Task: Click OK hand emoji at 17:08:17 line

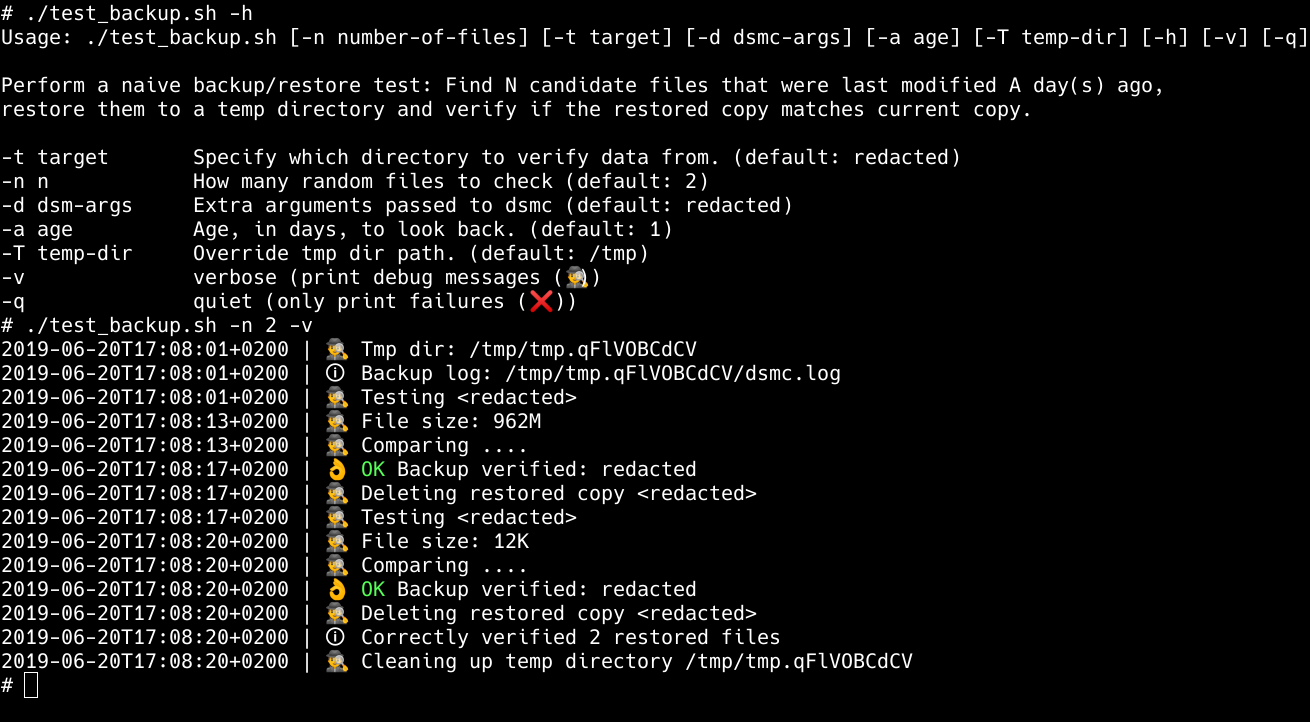Action: pyautogui.click(x=337, y=469)
